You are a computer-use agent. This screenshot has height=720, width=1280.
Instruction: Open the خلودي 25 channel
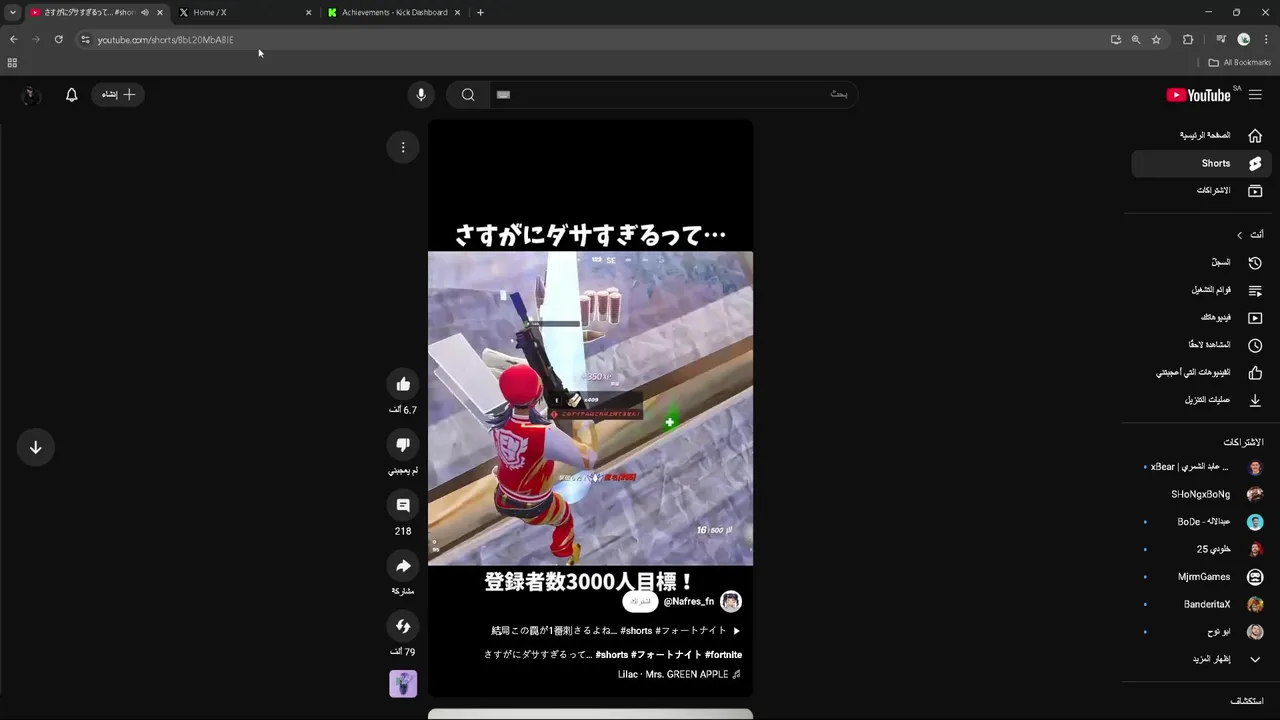(x=1201, y=549)
